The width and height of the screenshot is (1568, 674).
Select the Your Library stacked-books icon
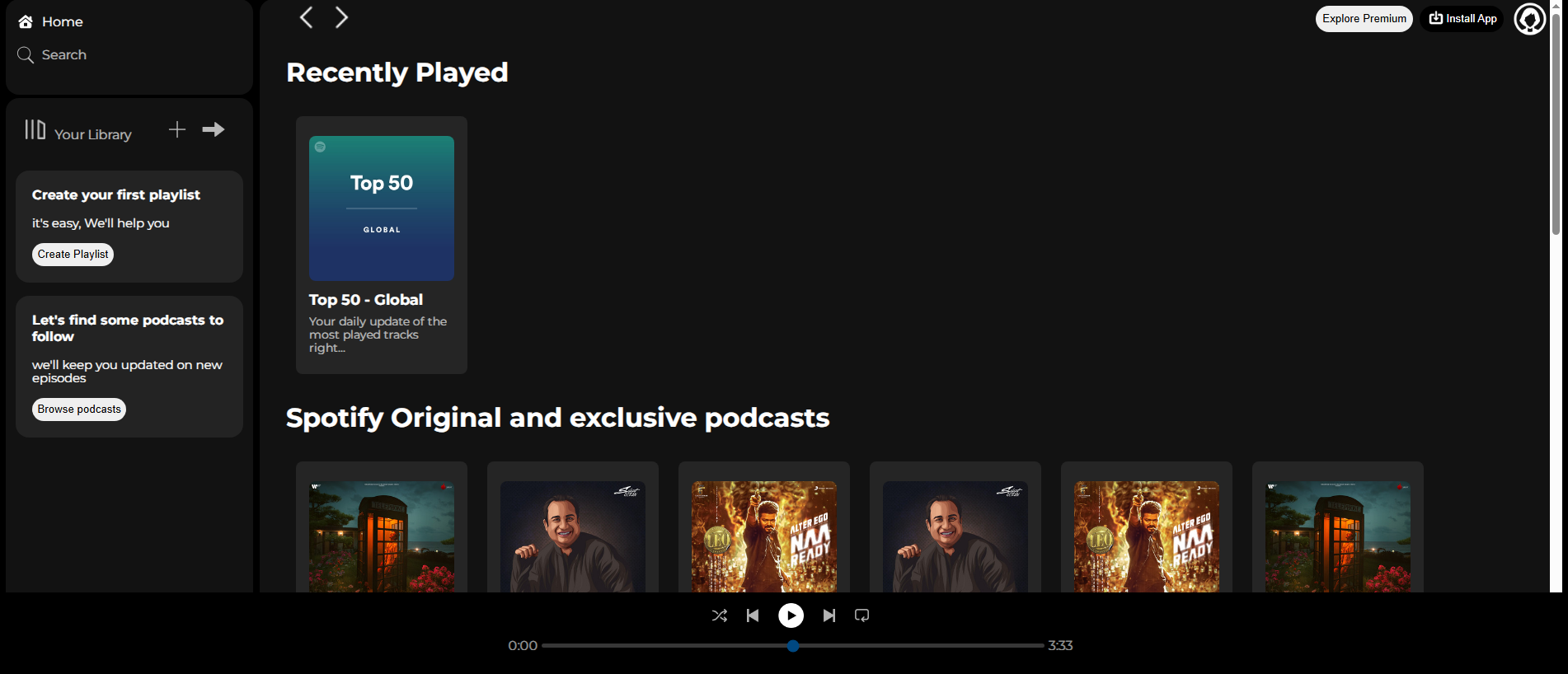35,129
